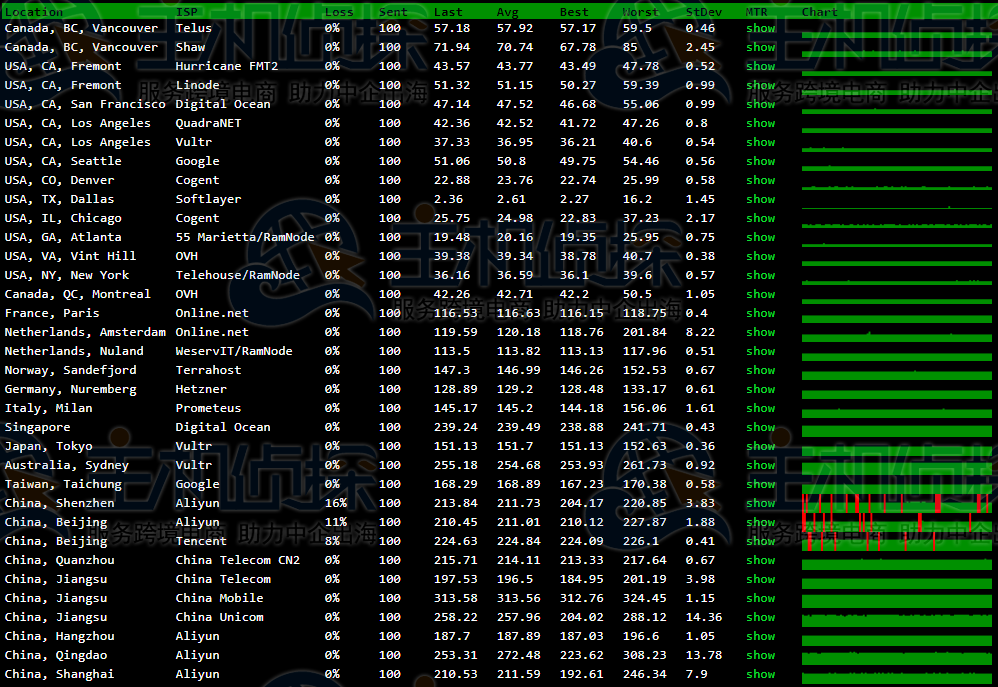Open show link for Montreal OVH
This screenshot has width=998, height=687.
pos(761,294)
